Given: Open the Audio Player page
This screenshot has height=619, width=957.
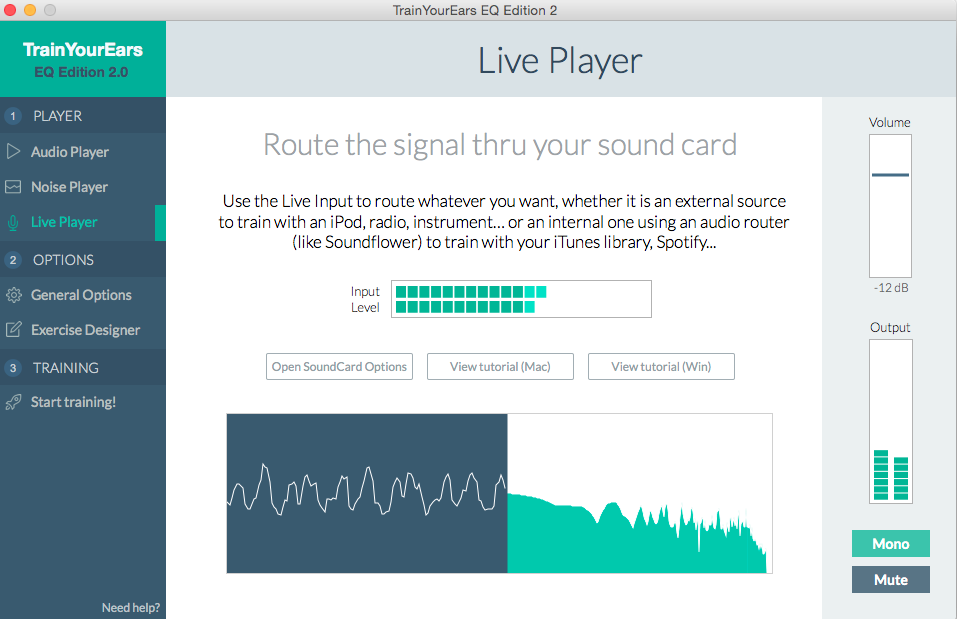Looking at the screenshot, I should (x=70, y=152).
